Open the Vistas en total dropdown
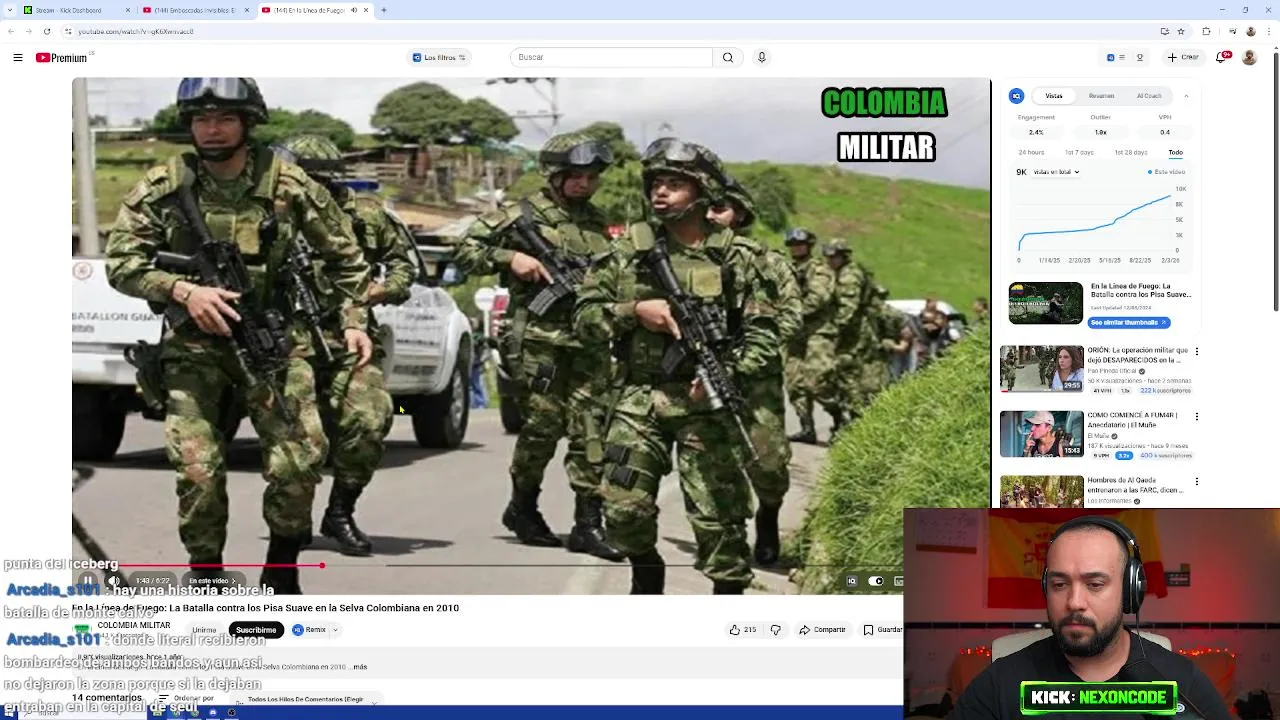 click(x=1056, y=172)
